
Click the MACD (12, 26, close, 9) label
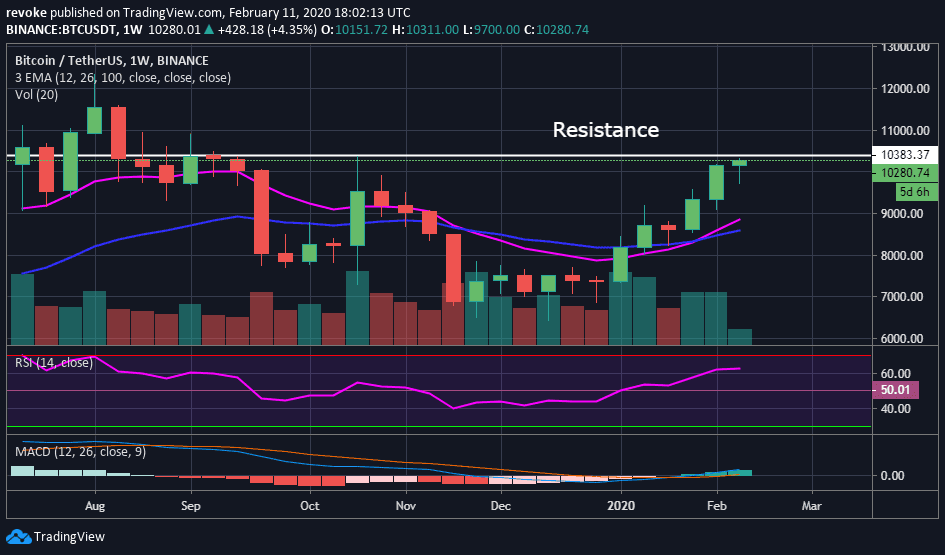point(80,452)
